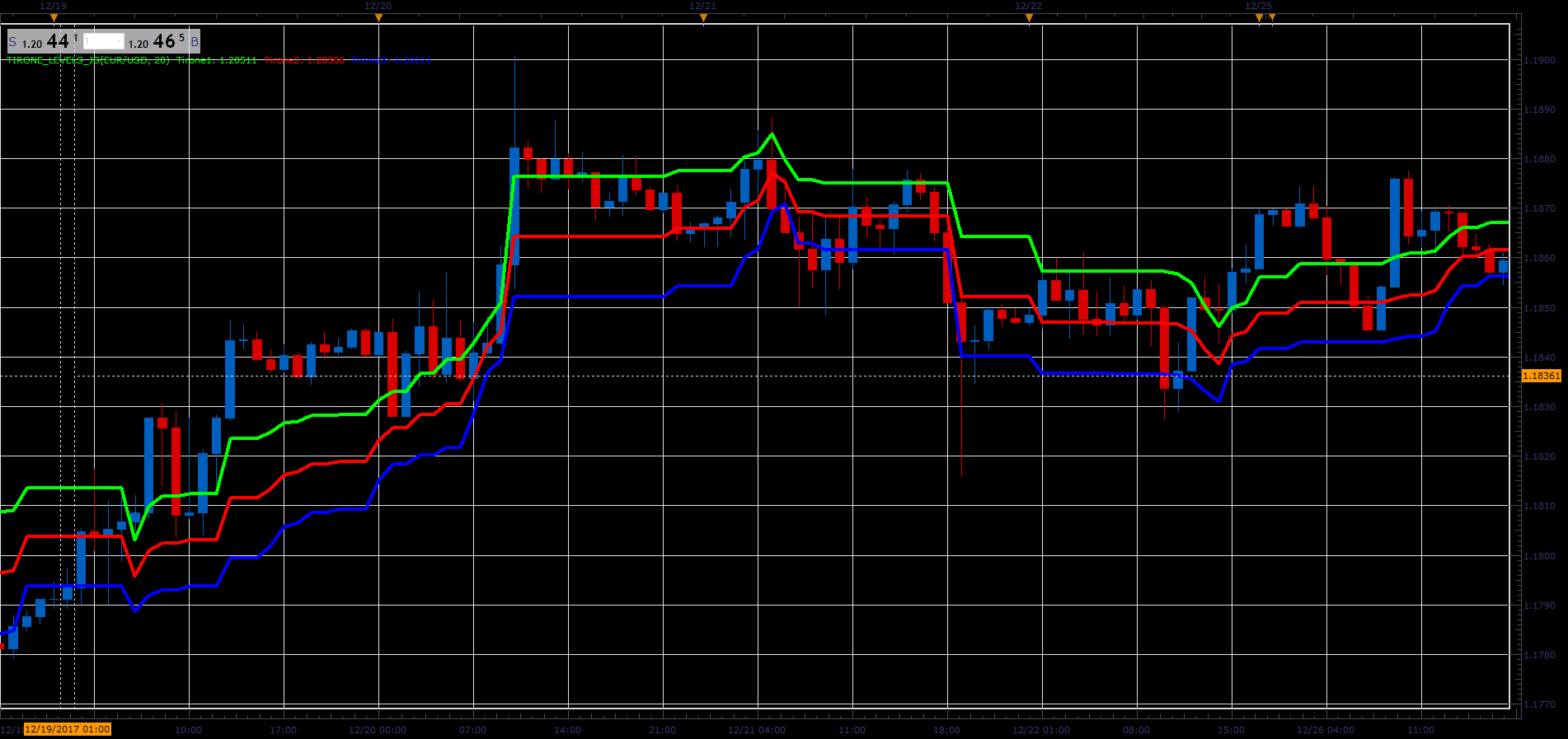Viewport: 1568px width, 739px height.
Task: Click the 1.1880 price axis label
Action: pos(1539,159)
